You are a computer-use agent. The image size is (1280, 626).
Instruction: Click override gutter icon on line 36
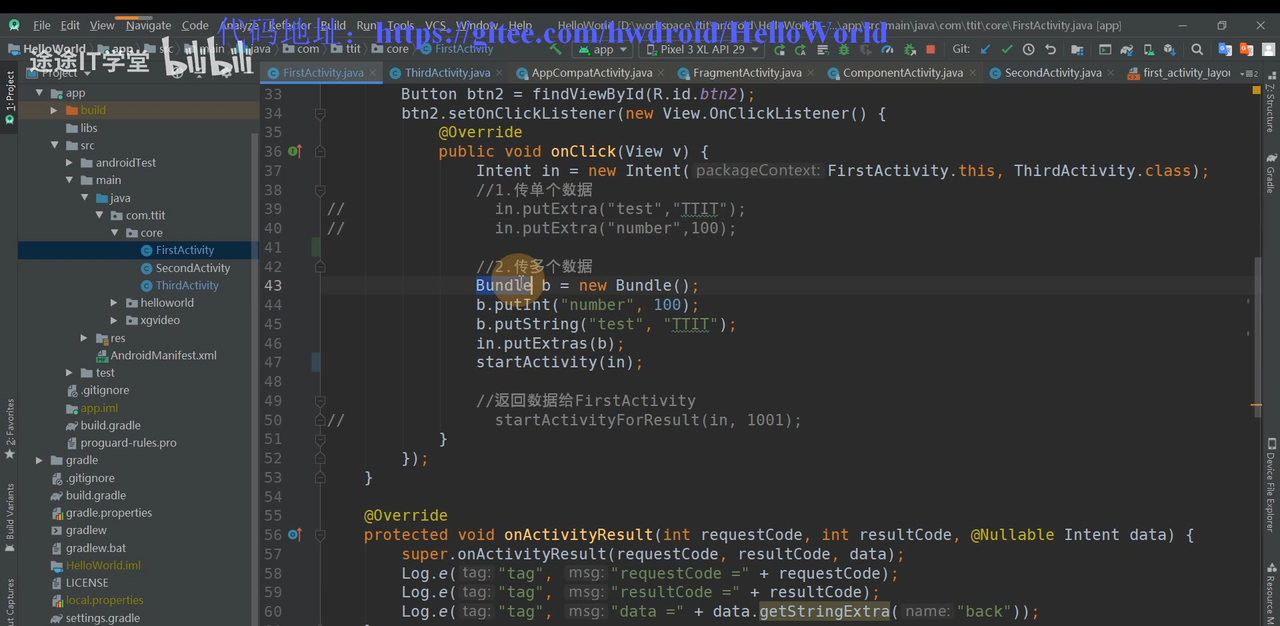pos(295,151)
